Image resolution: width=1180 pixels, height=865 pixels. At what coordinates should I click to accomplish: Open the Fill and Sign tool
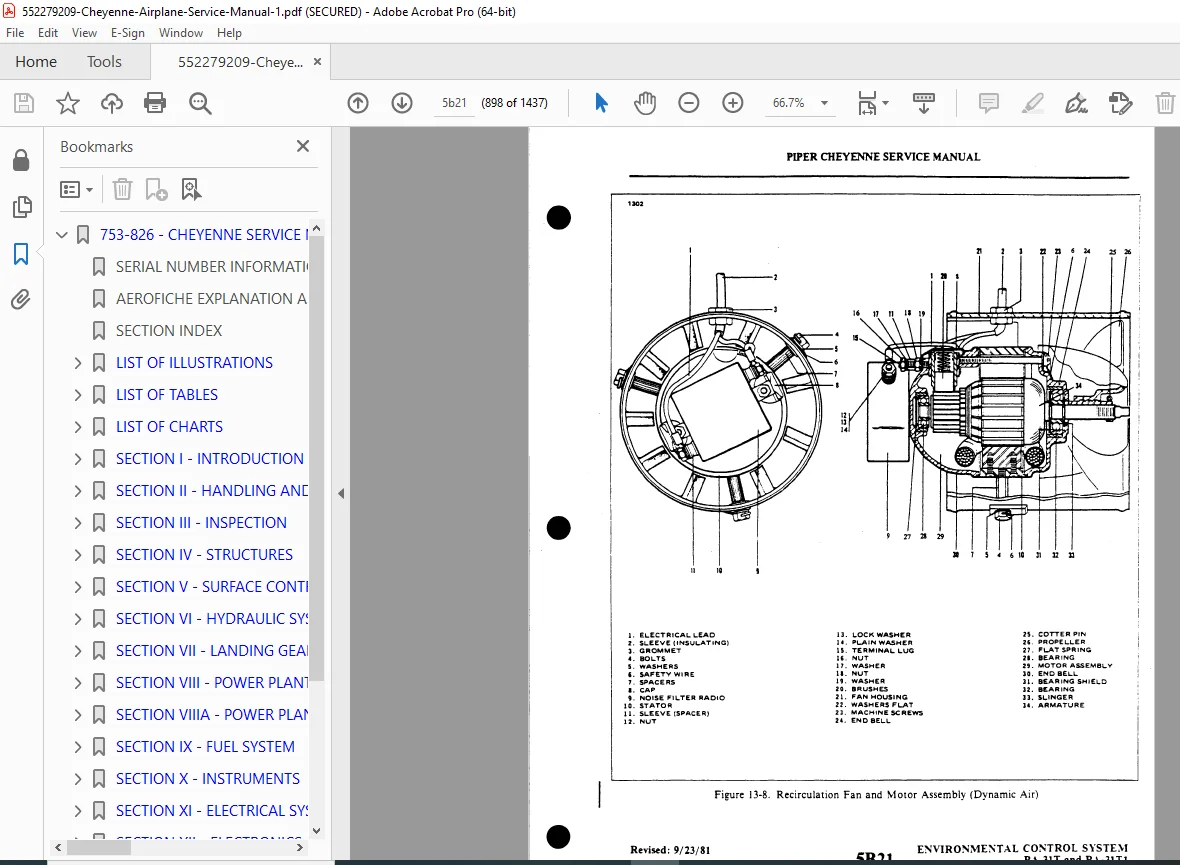tap(1076, 103)
